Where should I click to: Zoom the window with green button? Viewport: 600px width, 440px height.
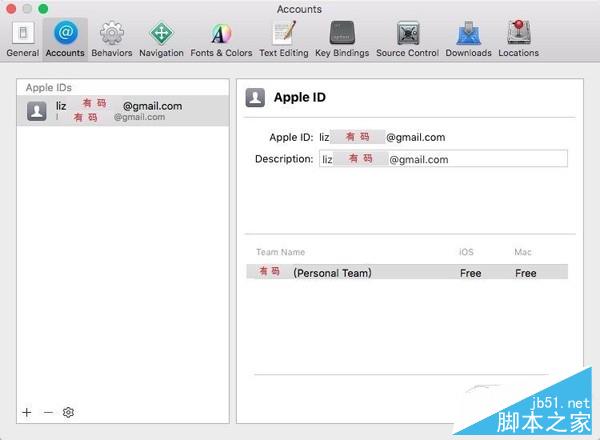pos(43,8)
